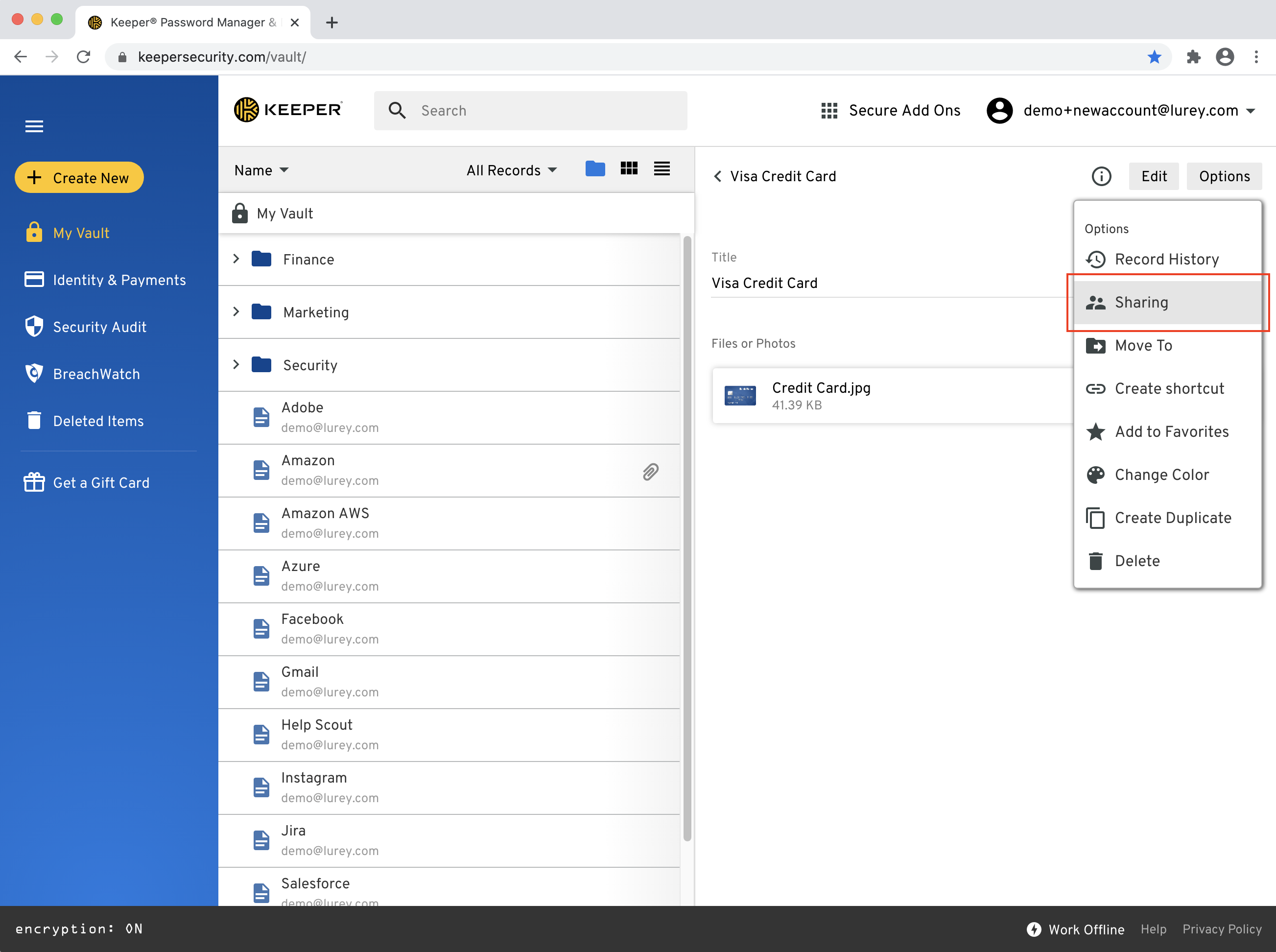1276x952 pixels.
Task: Click the Keeper logo
Action: (x=288, y=110)
